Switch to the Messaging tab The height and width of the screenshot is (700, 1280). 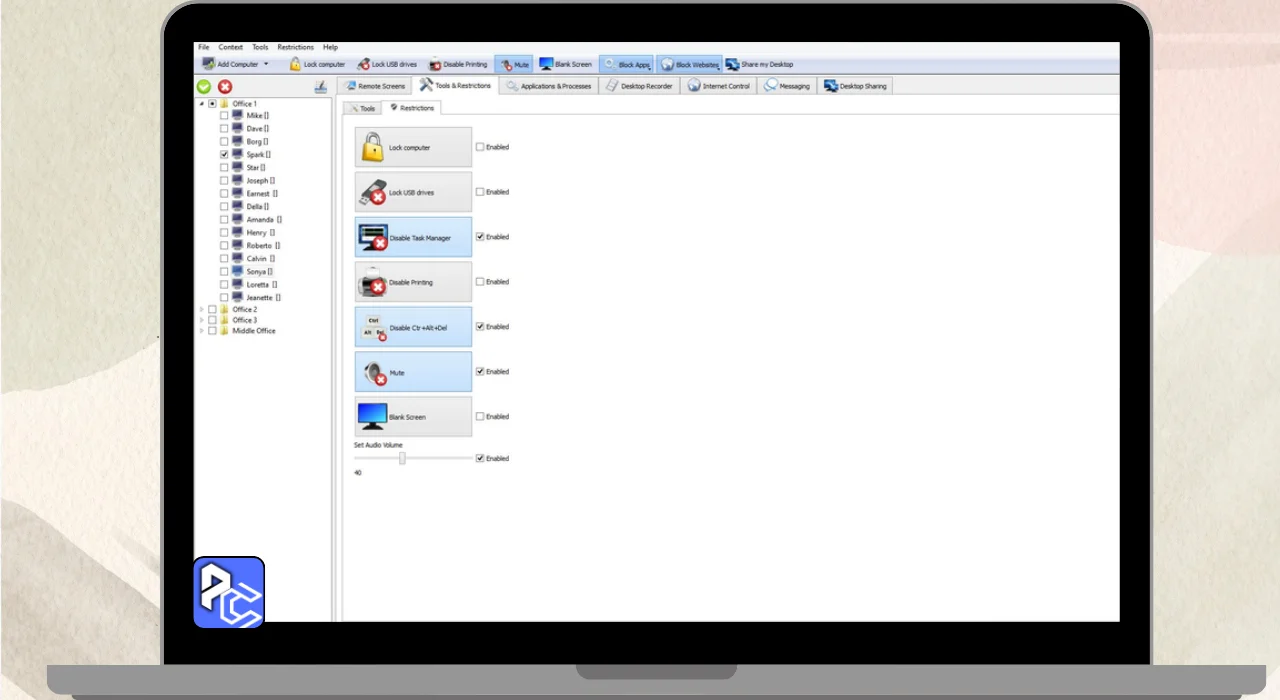pos(787,86)
